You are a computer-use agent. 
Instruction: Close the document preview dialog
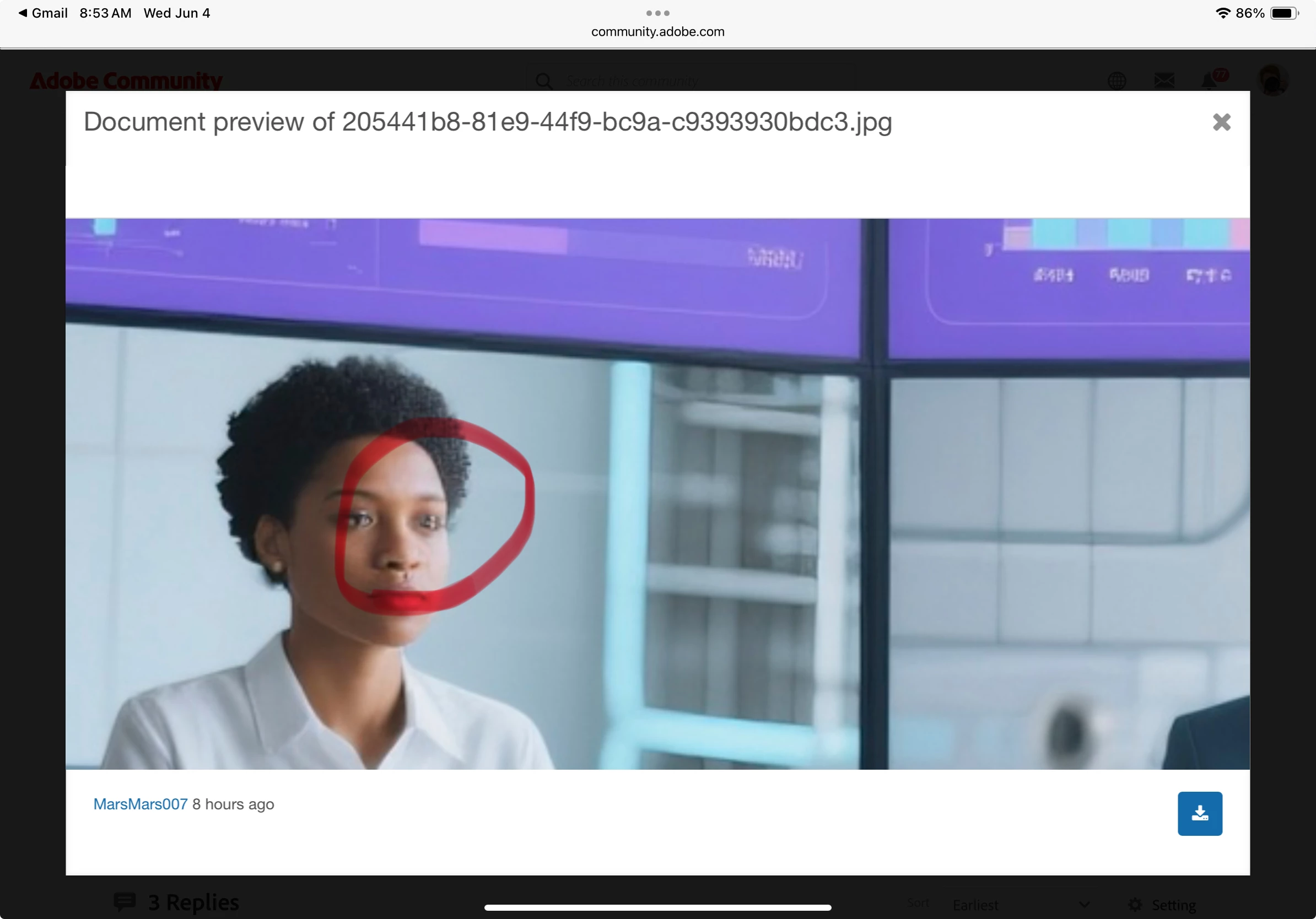coord(1221,122)
